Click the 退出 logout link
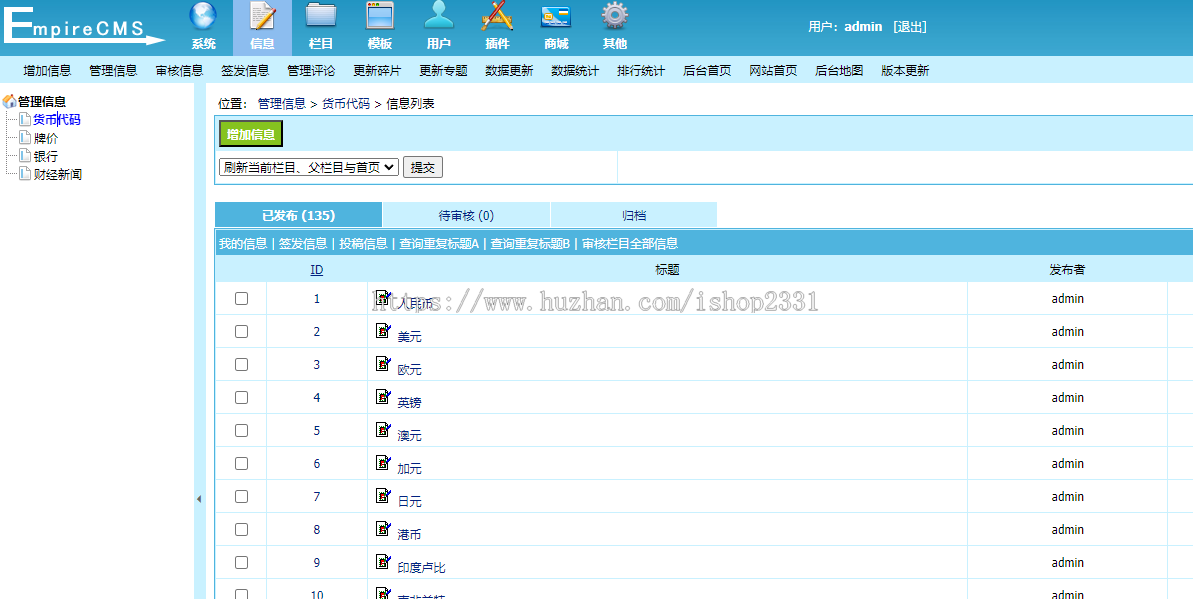 (x=910, y=27)
